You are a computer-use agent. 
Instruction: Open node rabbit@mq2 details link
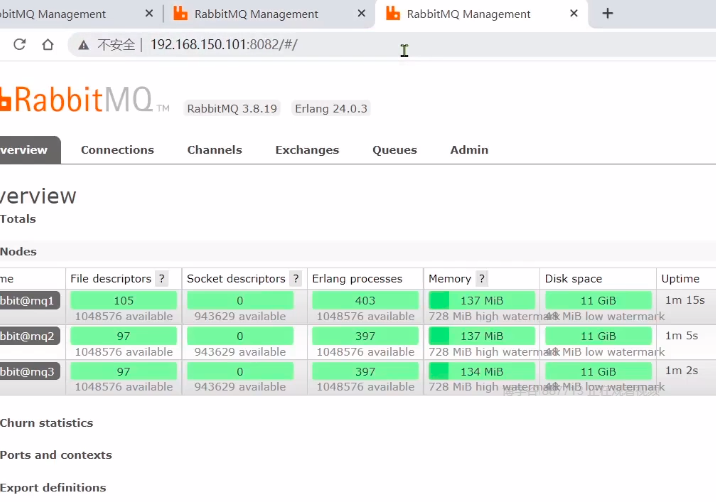click(x=30, y=336)
